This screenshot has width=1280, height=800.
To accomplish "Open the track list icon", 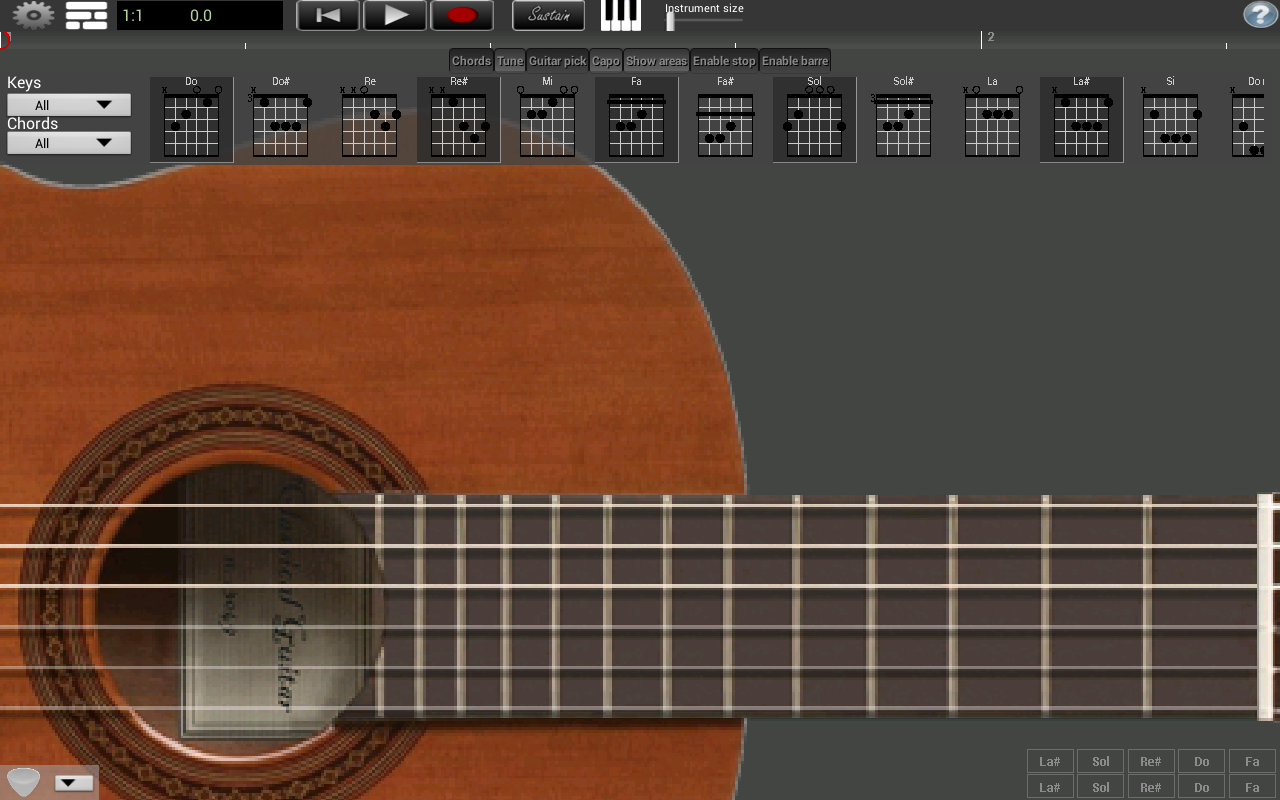I will coord(85,15).
